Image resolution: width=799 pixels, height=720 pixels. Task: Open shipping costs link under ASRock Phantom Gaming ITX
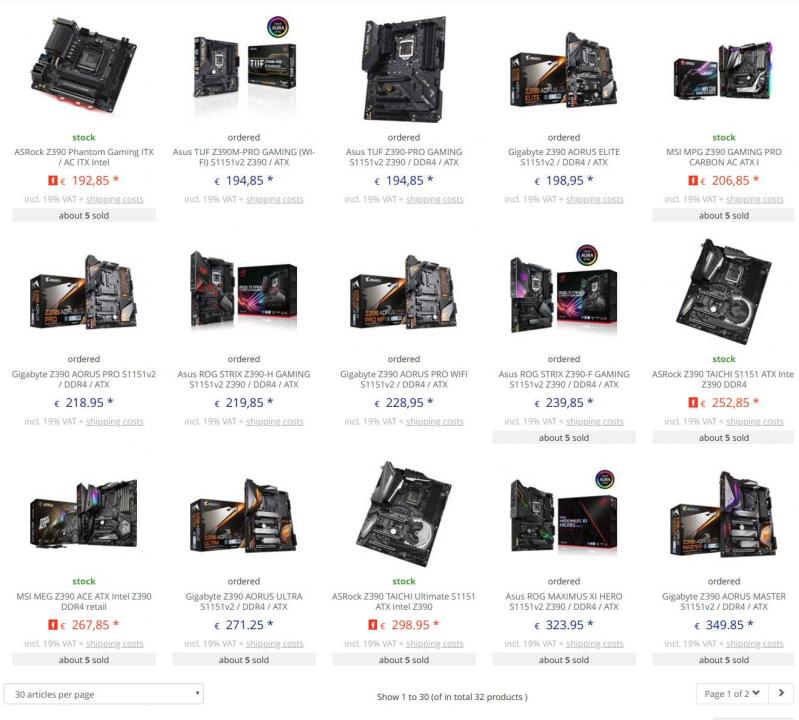point(115,199)
